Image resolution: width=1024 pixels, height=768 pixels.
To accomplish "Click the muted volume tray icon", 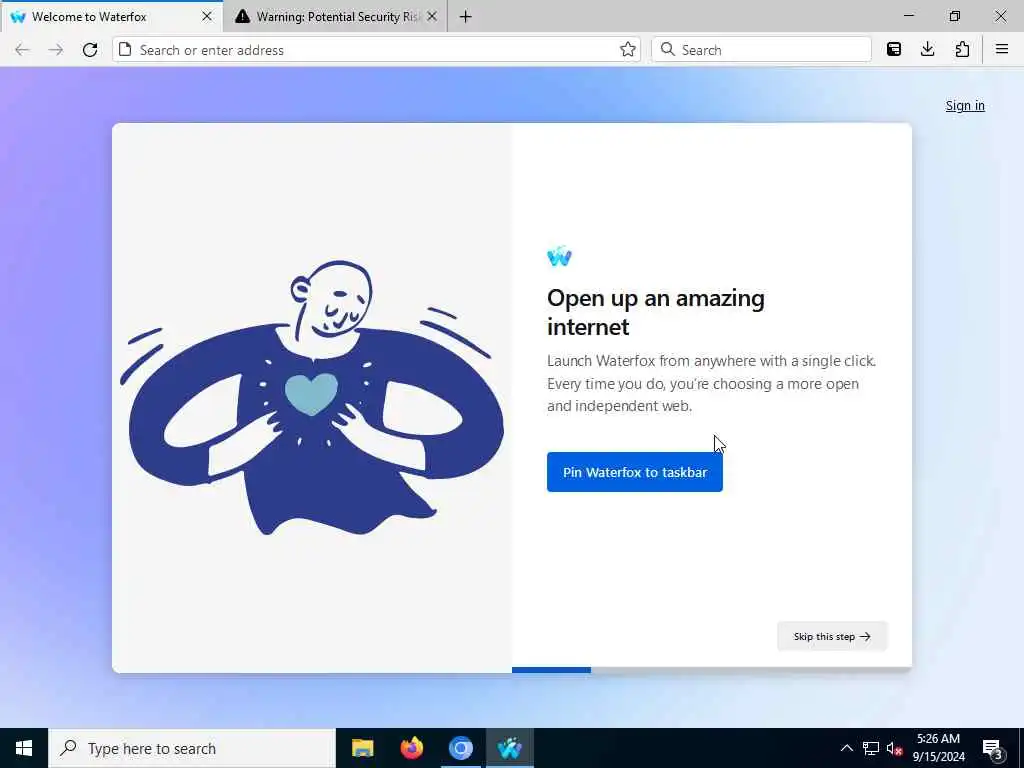I will pos(894,748).
